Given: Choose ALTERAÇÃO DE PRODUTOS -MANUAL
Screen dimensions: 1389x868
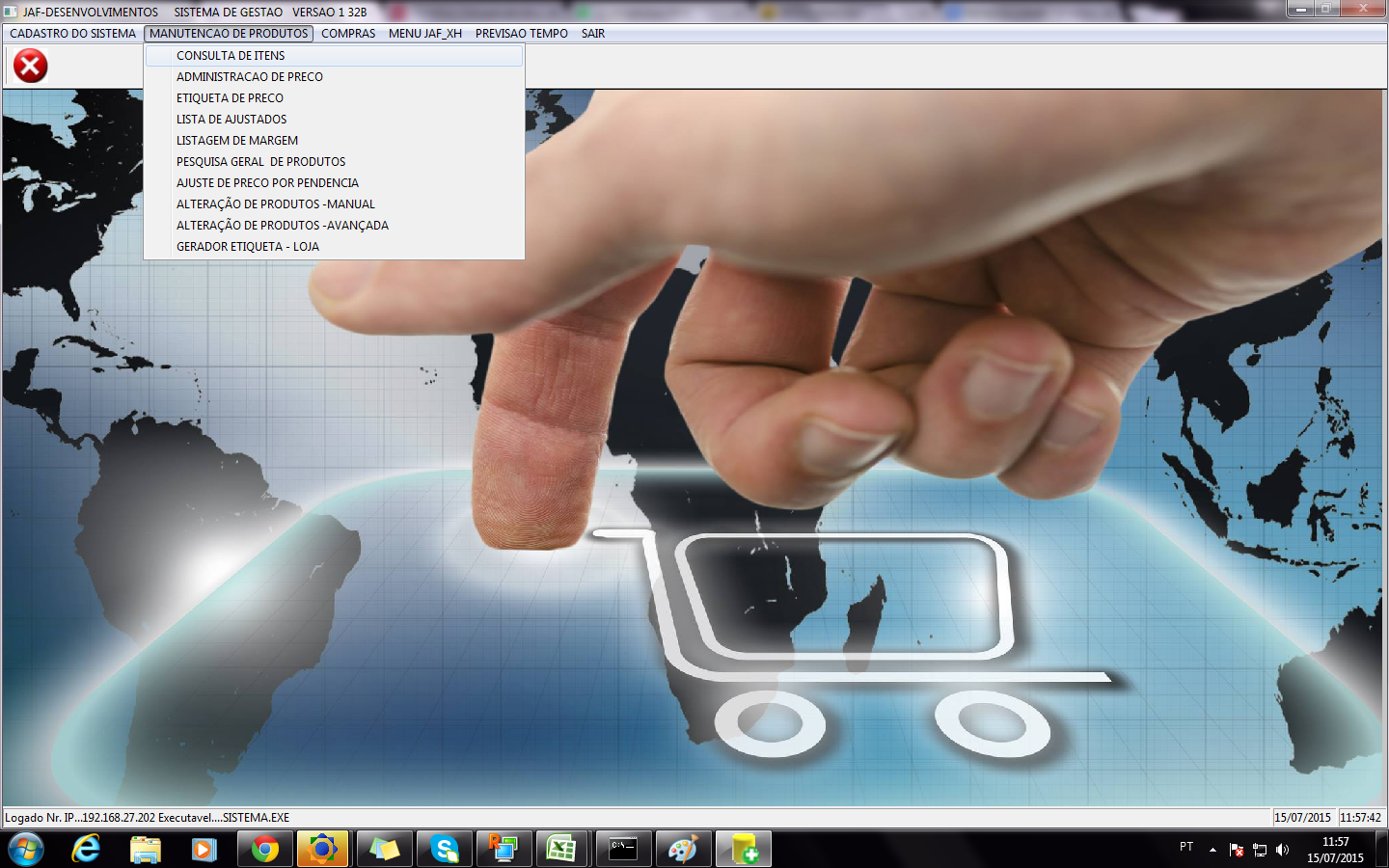Looking at the screenshot, I should (x=334, y=204).
